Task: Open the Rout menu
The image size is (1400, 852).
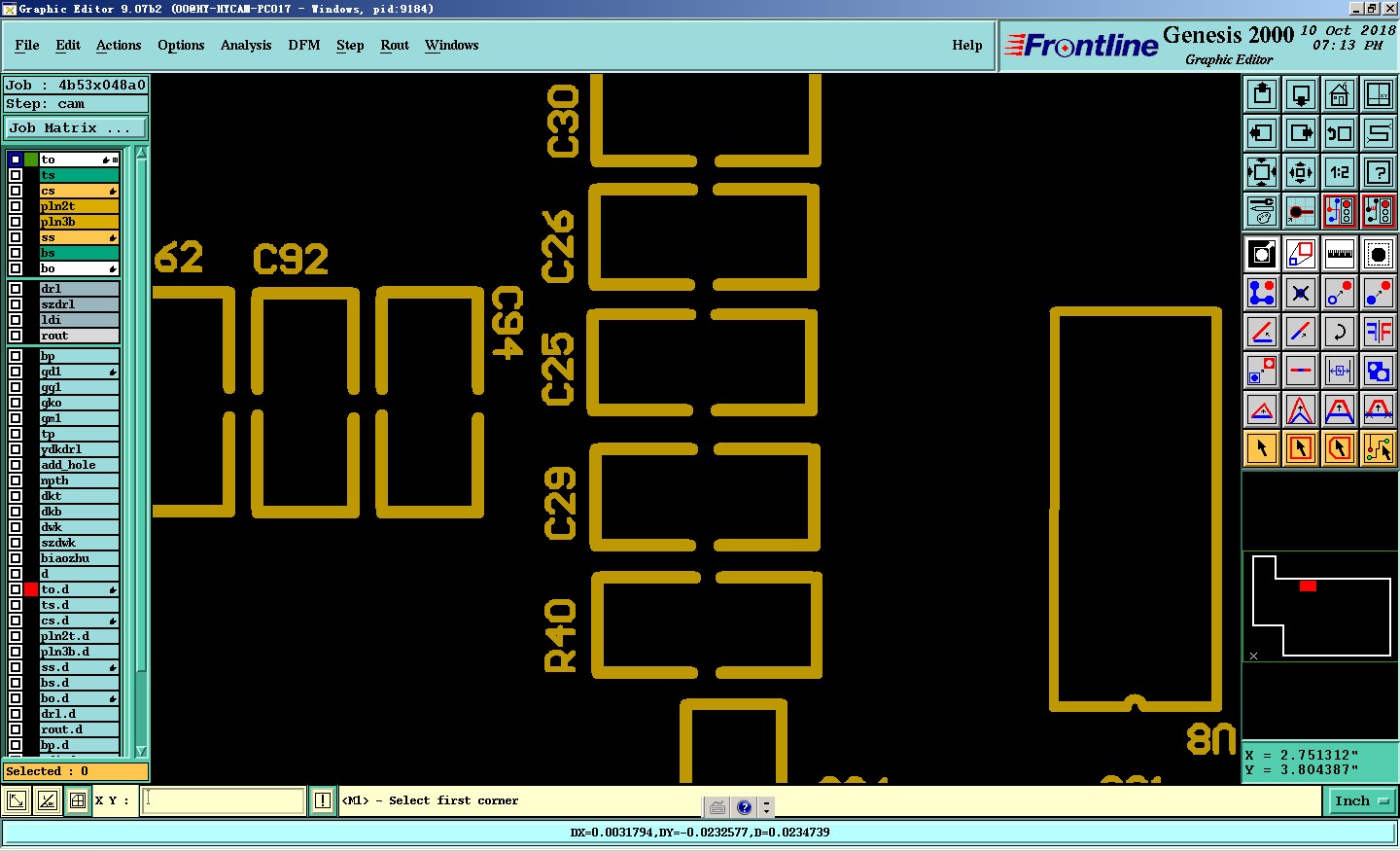Action: [x=395, y=45]
